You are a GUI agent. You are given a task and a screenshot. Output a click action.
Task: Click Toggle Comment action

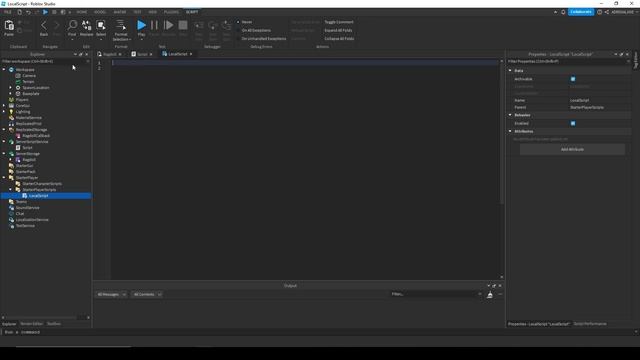(339, 22)
